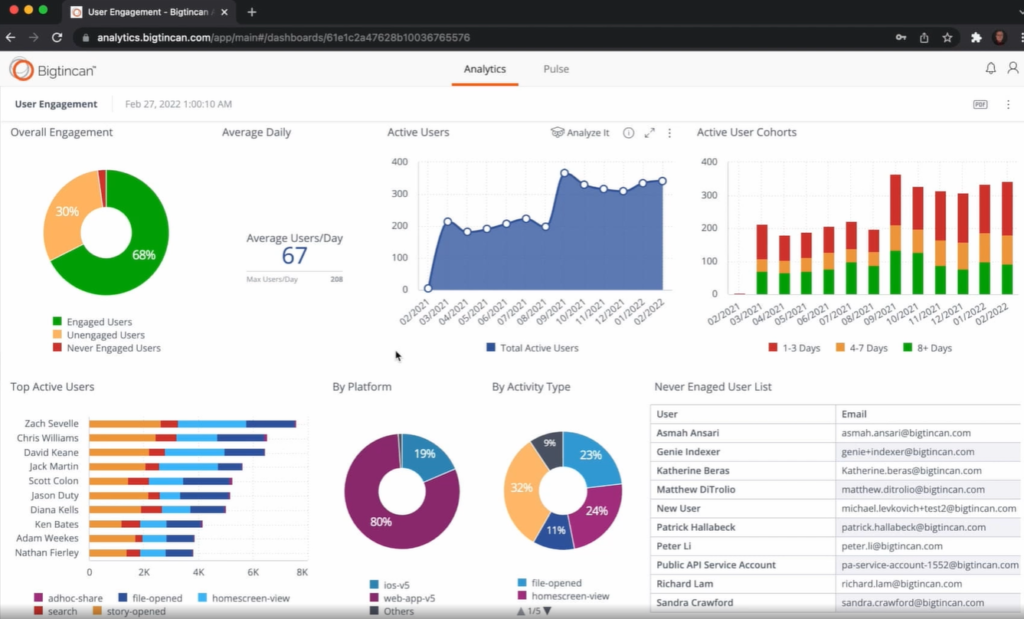The width and height of the screenshot is (1024, 619).
Task: Open notifications via the bell icon
Action: (990, 68)
